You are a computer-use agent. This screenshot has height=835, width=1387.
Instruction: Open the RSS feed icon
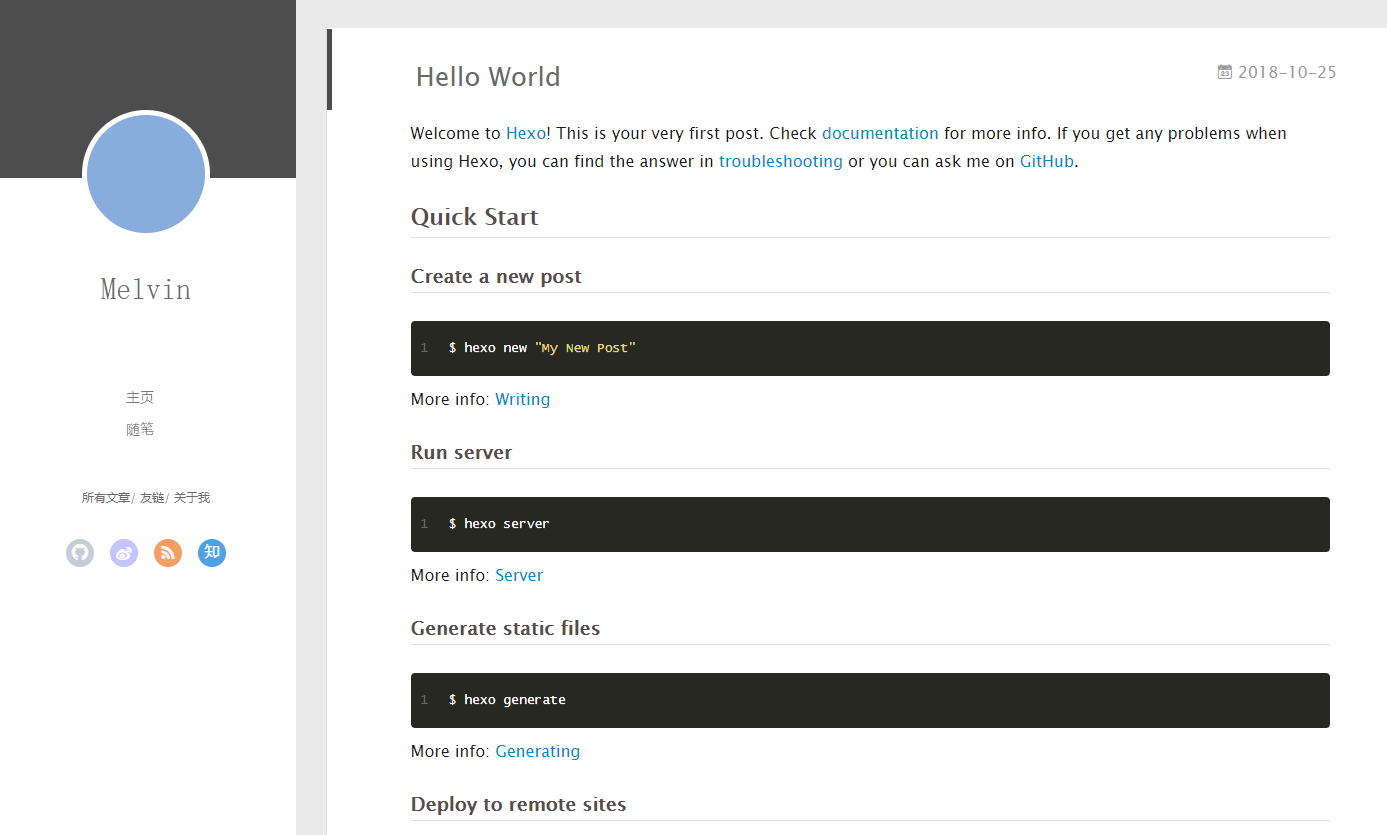(x=168, y=553)
